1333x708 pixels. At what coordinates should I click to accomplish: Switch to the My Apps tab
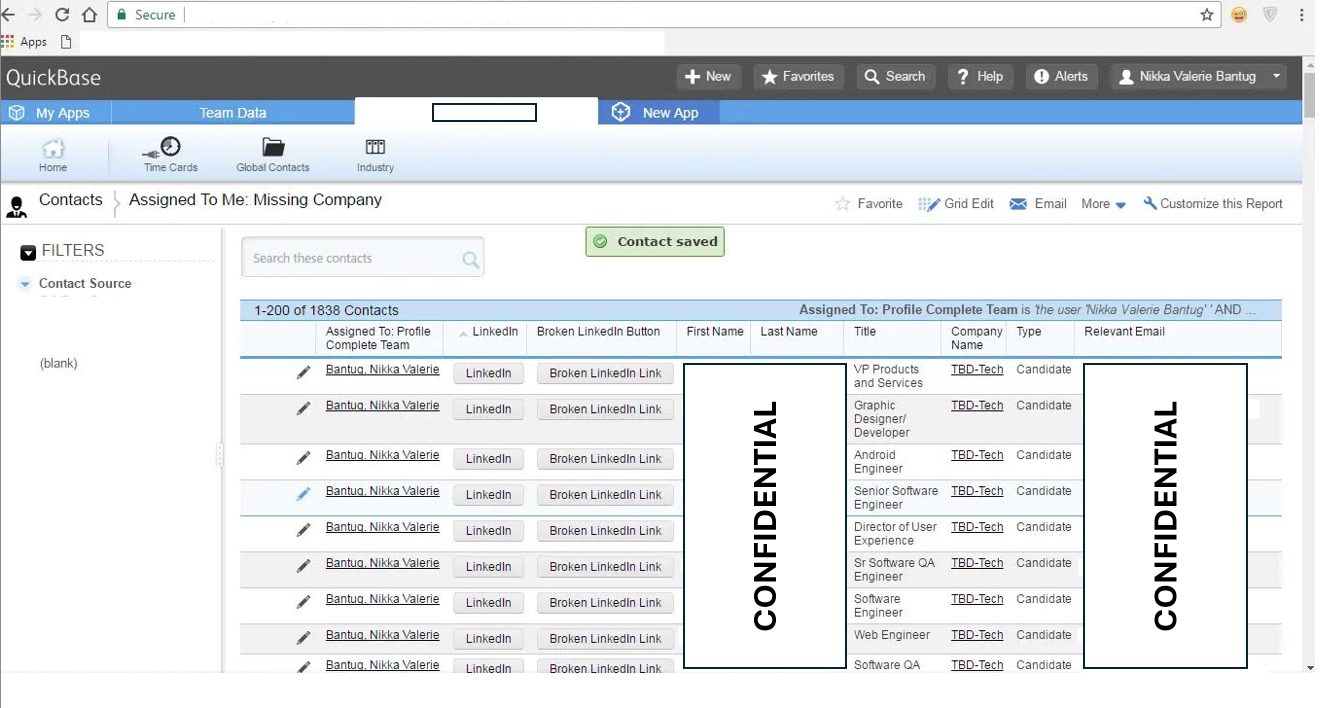56,113
